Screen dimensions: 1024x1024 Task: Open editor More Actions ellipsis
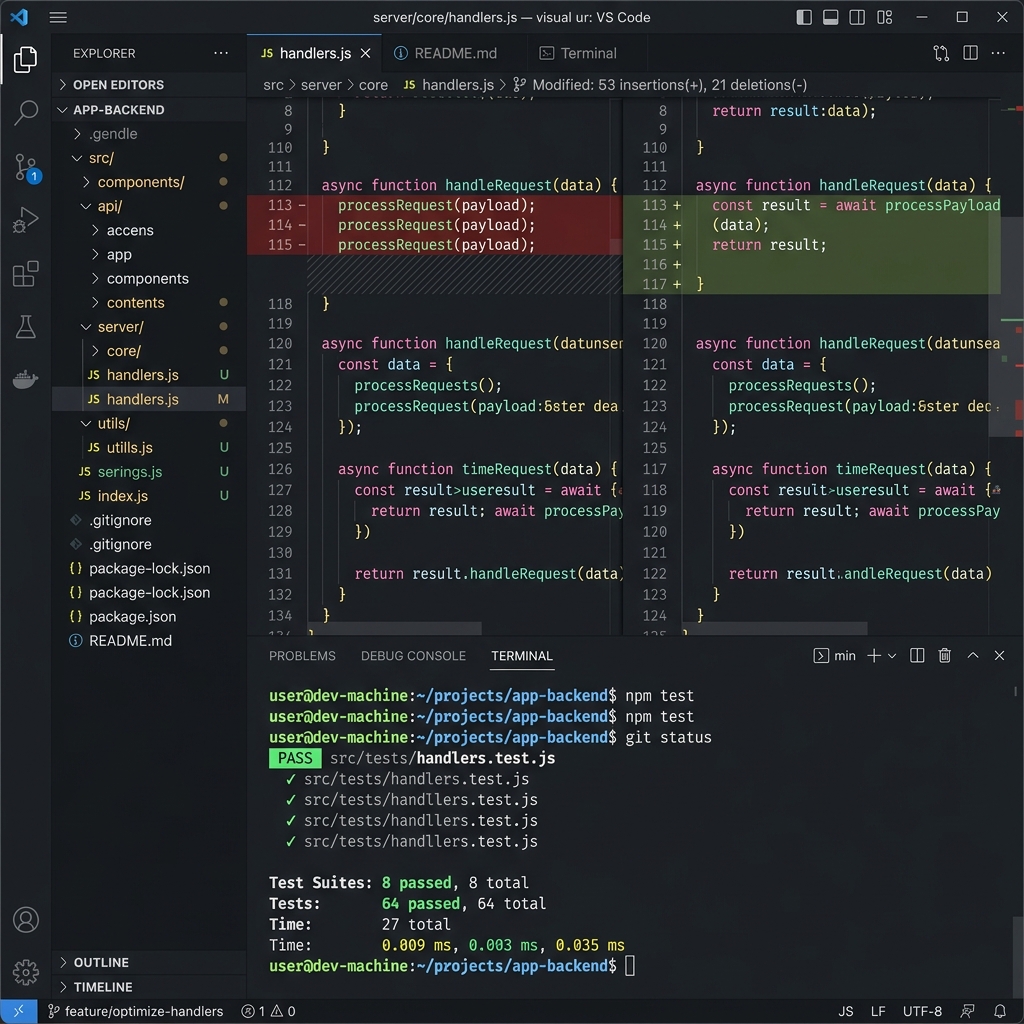[x=998, y=53]
